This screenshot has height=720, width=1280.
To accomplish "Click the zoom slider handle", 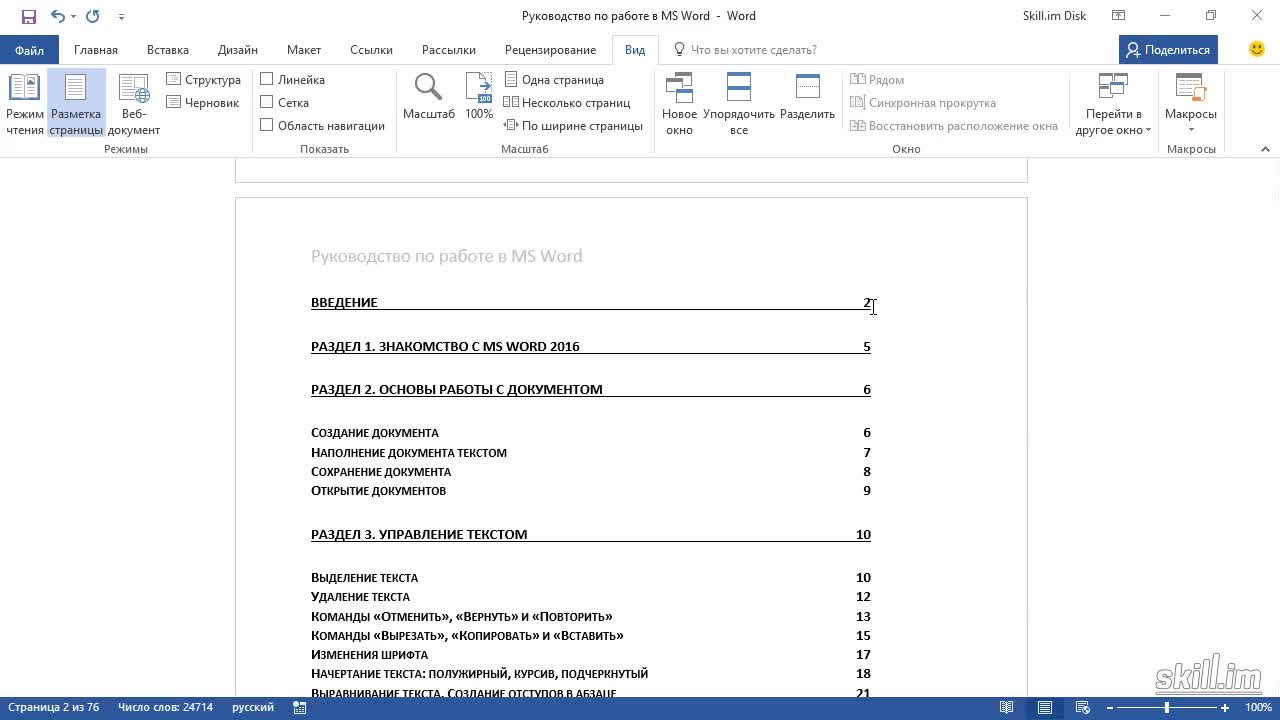I will (x=1167, y=708).
